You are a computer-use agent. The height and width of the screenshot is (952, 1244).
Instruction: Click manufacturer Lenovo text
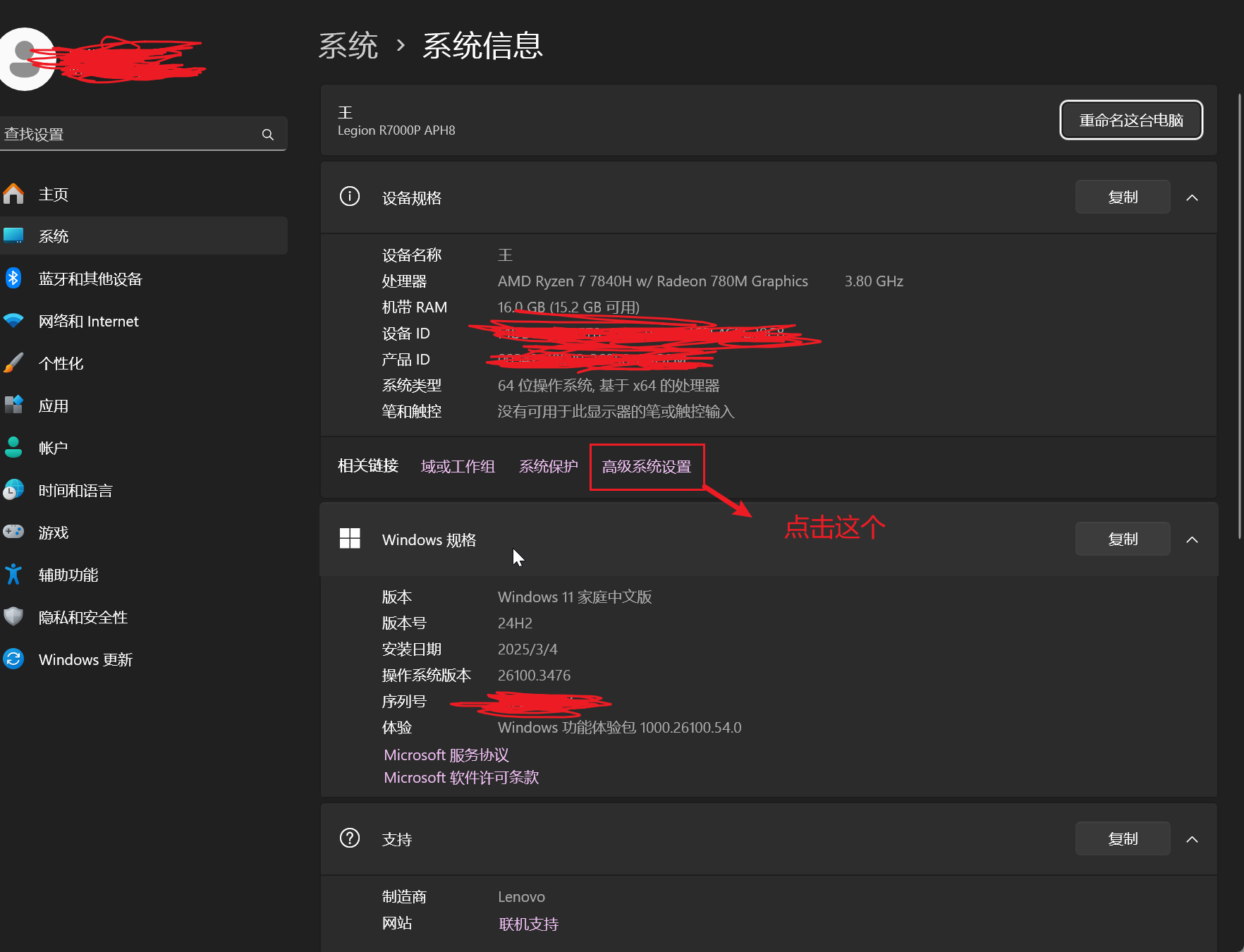521,897
